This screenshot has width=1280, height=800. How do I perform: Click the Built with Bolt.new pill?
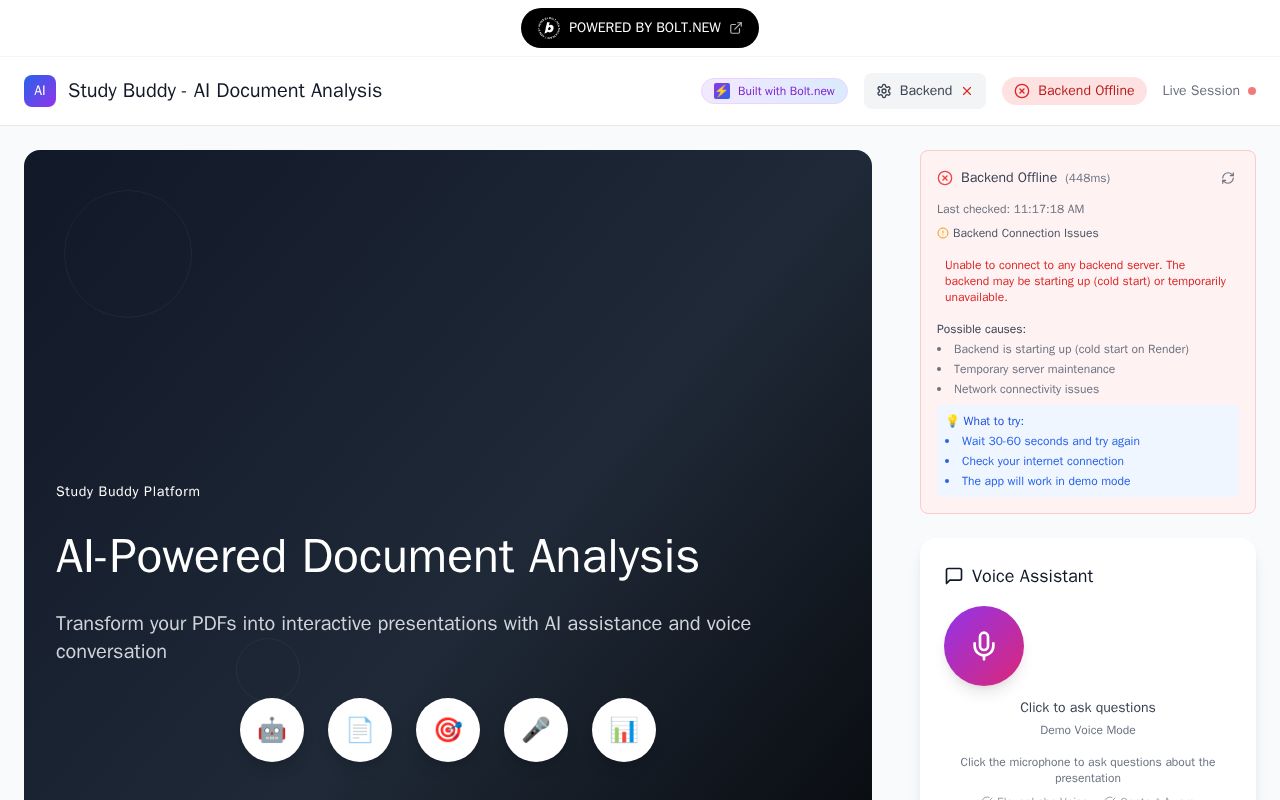774,91
